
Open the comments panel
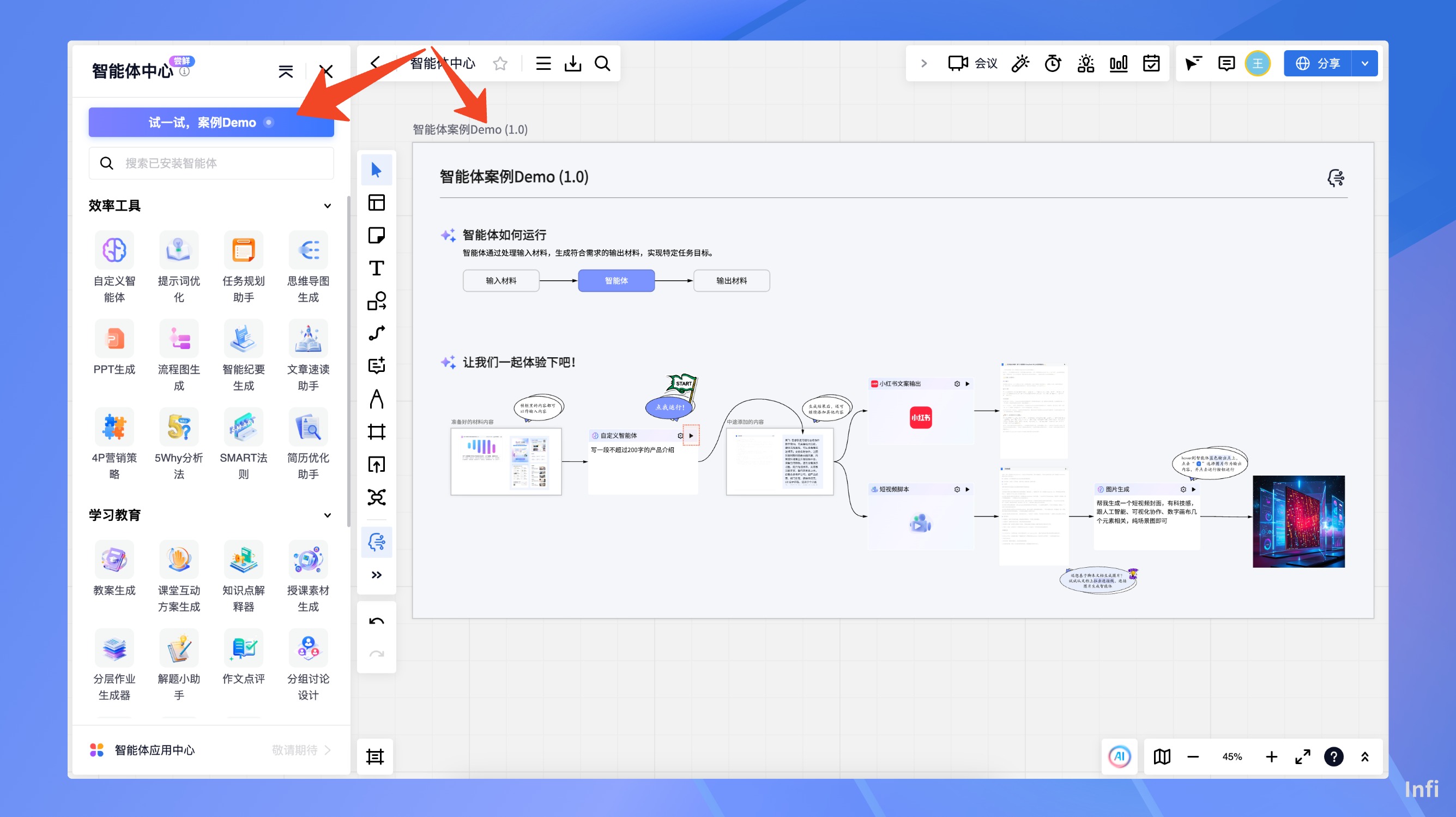point(1226,63)
